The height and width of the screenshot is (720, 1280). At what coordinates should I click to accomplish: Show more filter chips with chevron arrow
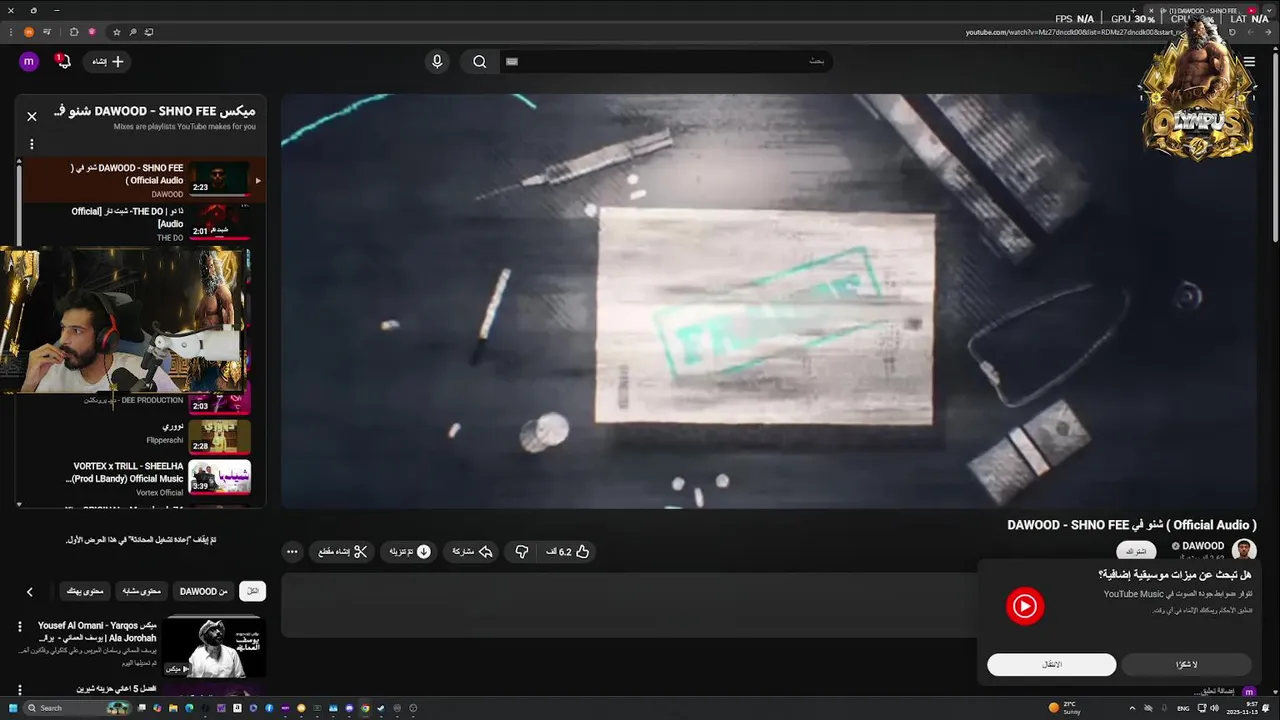30,592
